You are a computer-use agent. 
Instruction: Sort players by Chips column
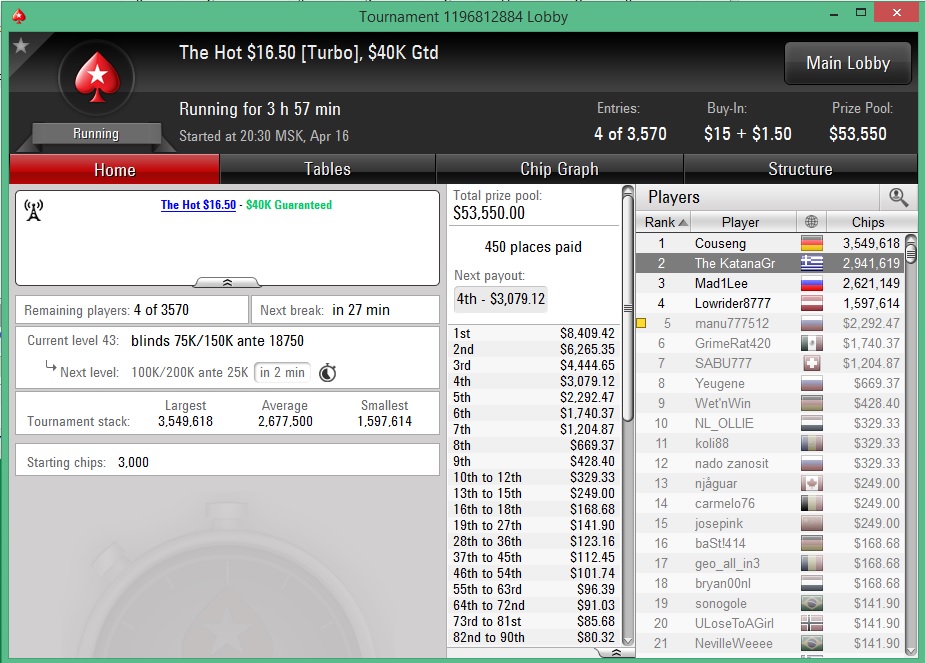pos(867,222)
